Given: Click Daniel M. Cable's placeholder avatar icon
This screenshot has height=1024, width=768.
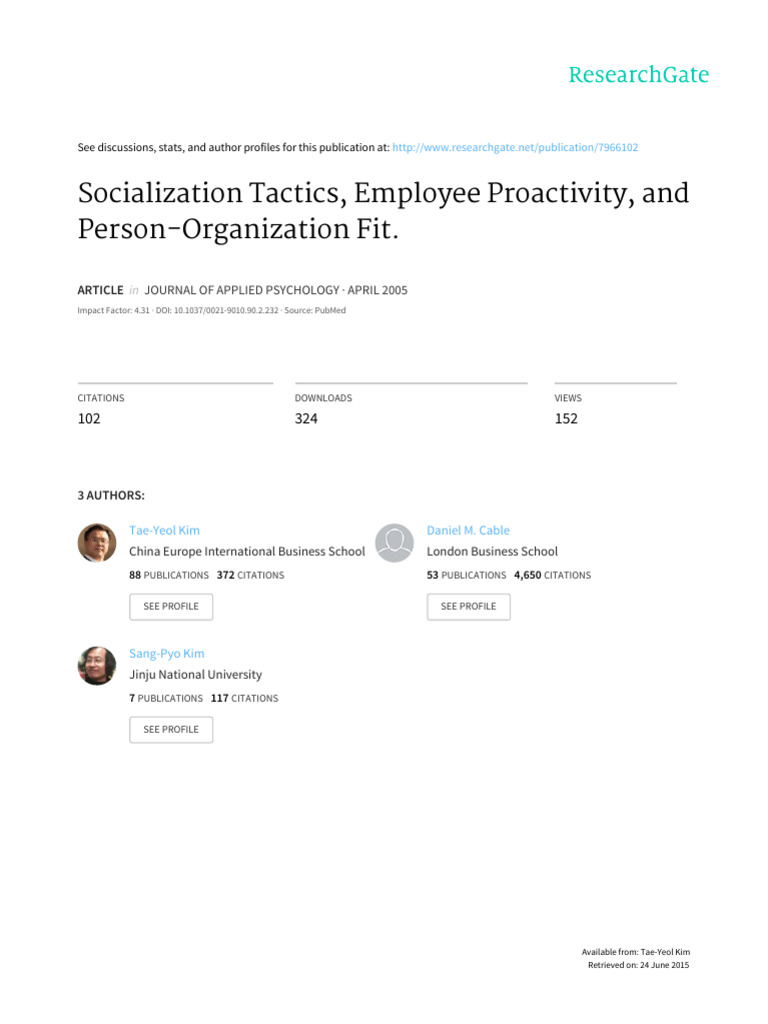Looking at the screenshot, I should click(x=394, y=543).
